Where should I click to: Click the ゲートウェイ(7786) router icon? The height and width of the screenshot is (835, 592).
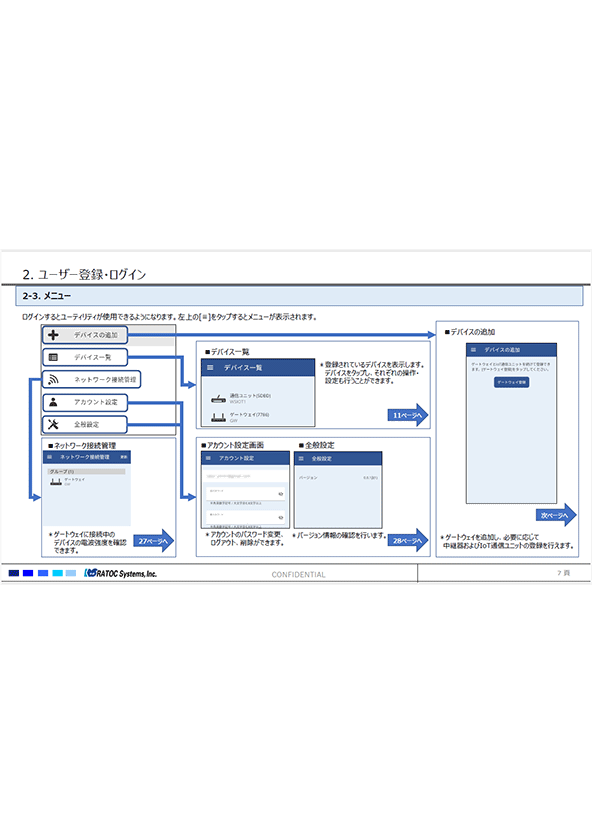click(218, 418)
